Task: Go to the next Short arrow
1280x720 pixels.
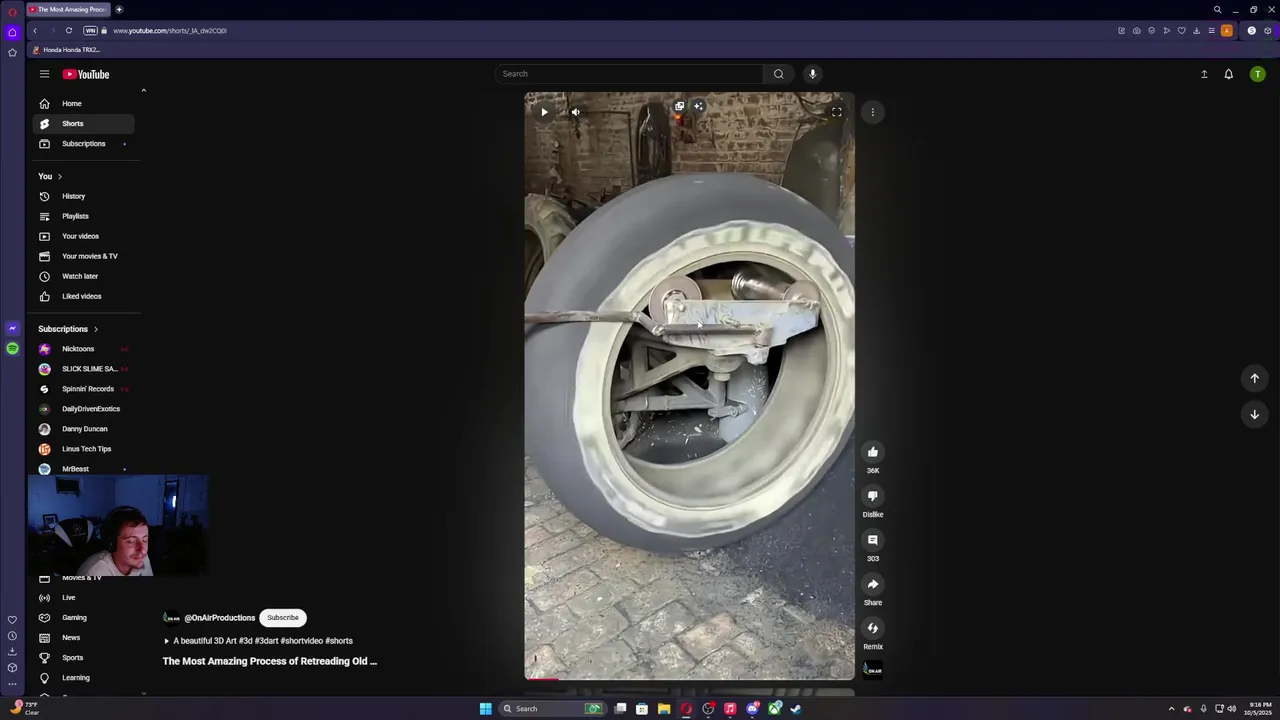Action: (x=1254, y=414)
